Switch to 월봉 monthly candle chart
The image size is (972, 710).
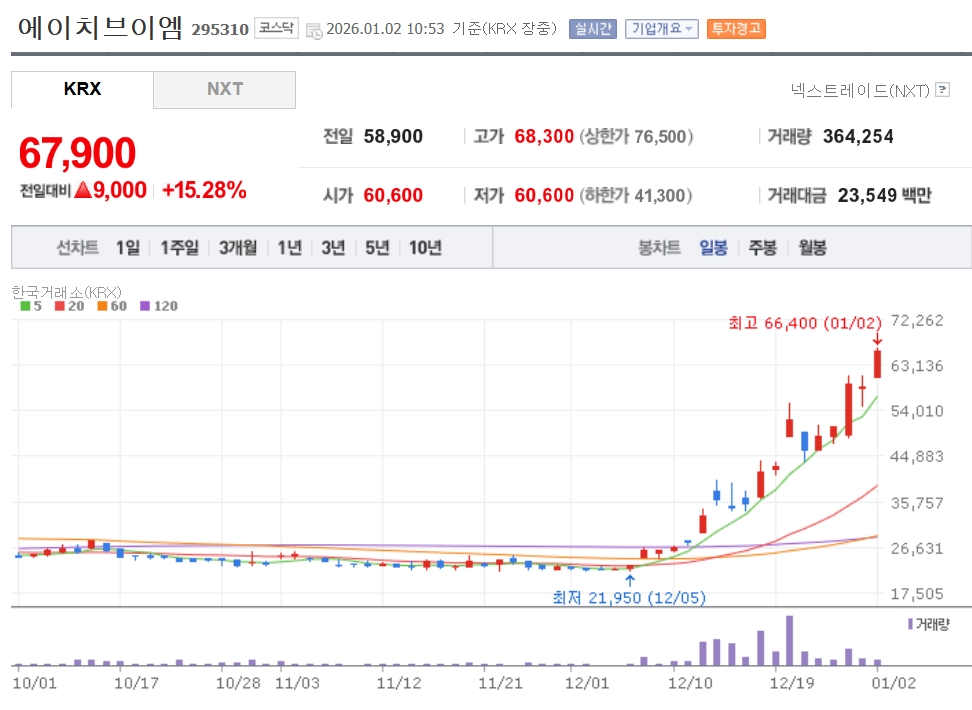[812, 248]
